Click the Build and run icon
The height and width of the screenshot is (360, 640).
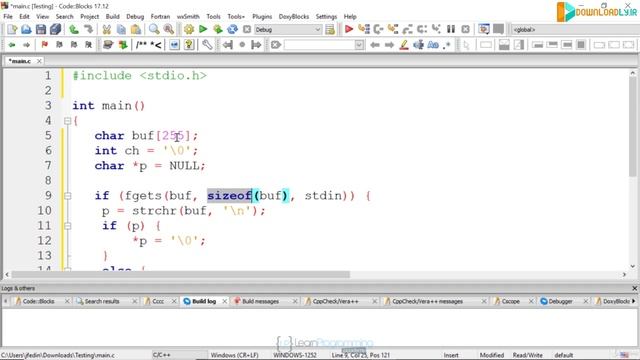point(218,29)
